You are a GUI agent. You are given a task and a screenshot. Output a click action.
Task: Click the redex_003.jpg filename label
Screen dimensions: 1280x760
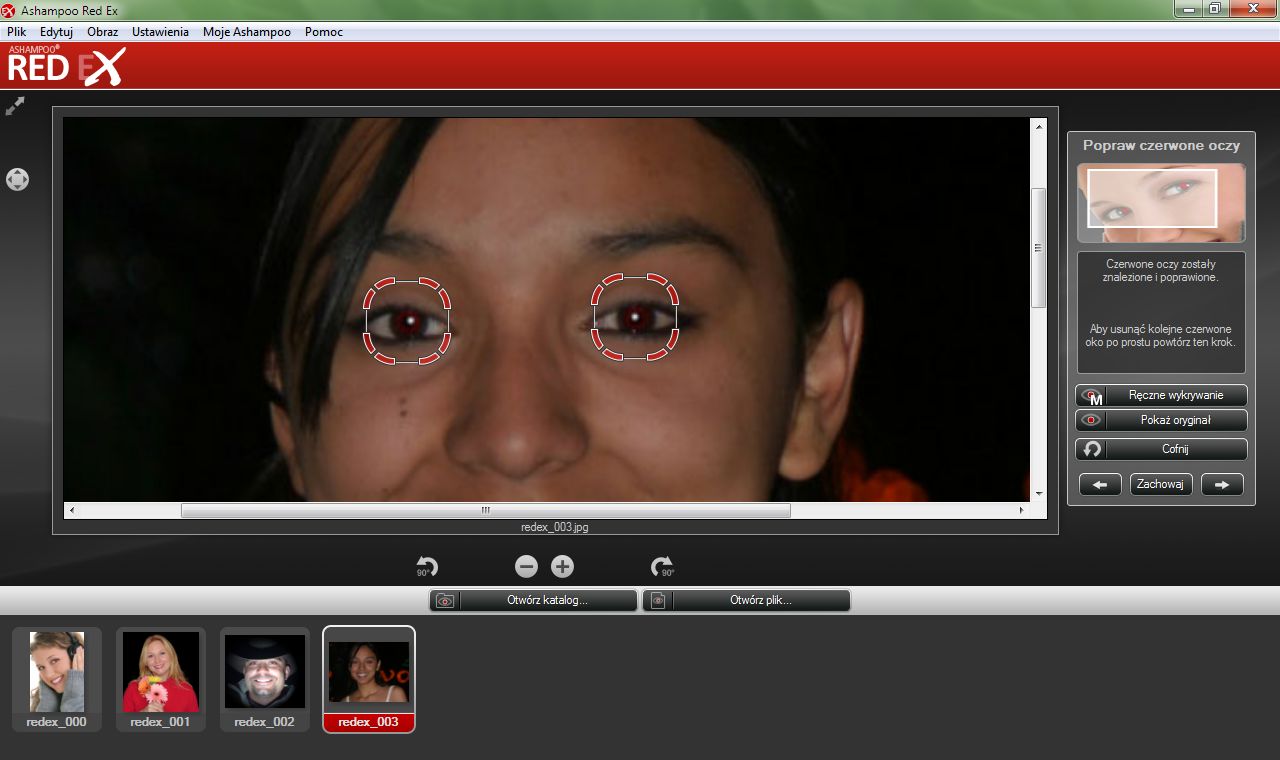coord(555,526)
